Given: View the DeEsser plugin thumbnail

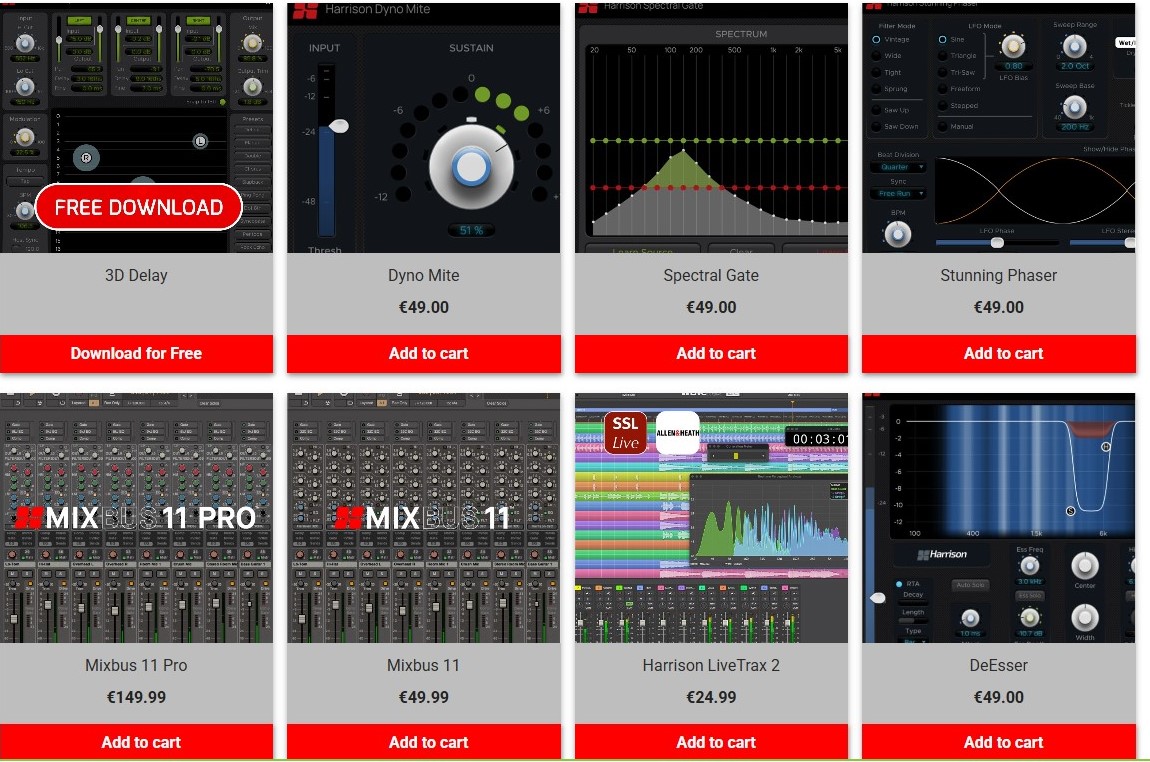Looking at the screenshot, I should [x=999, y=518].
